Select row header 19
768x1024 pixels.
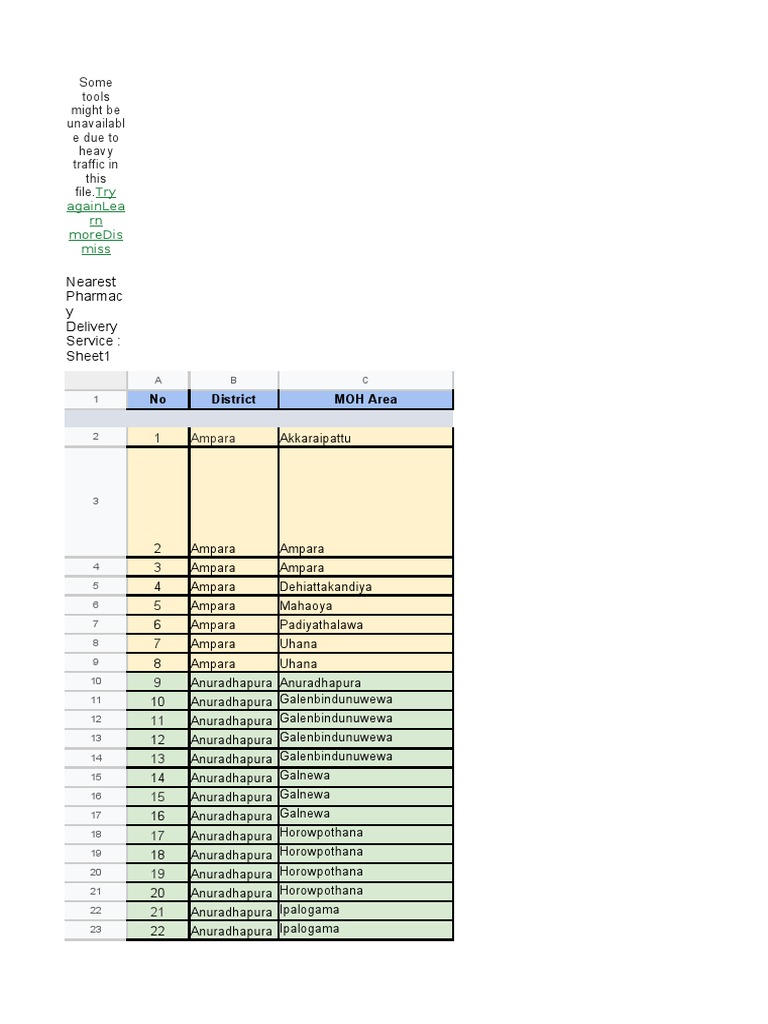96,853
